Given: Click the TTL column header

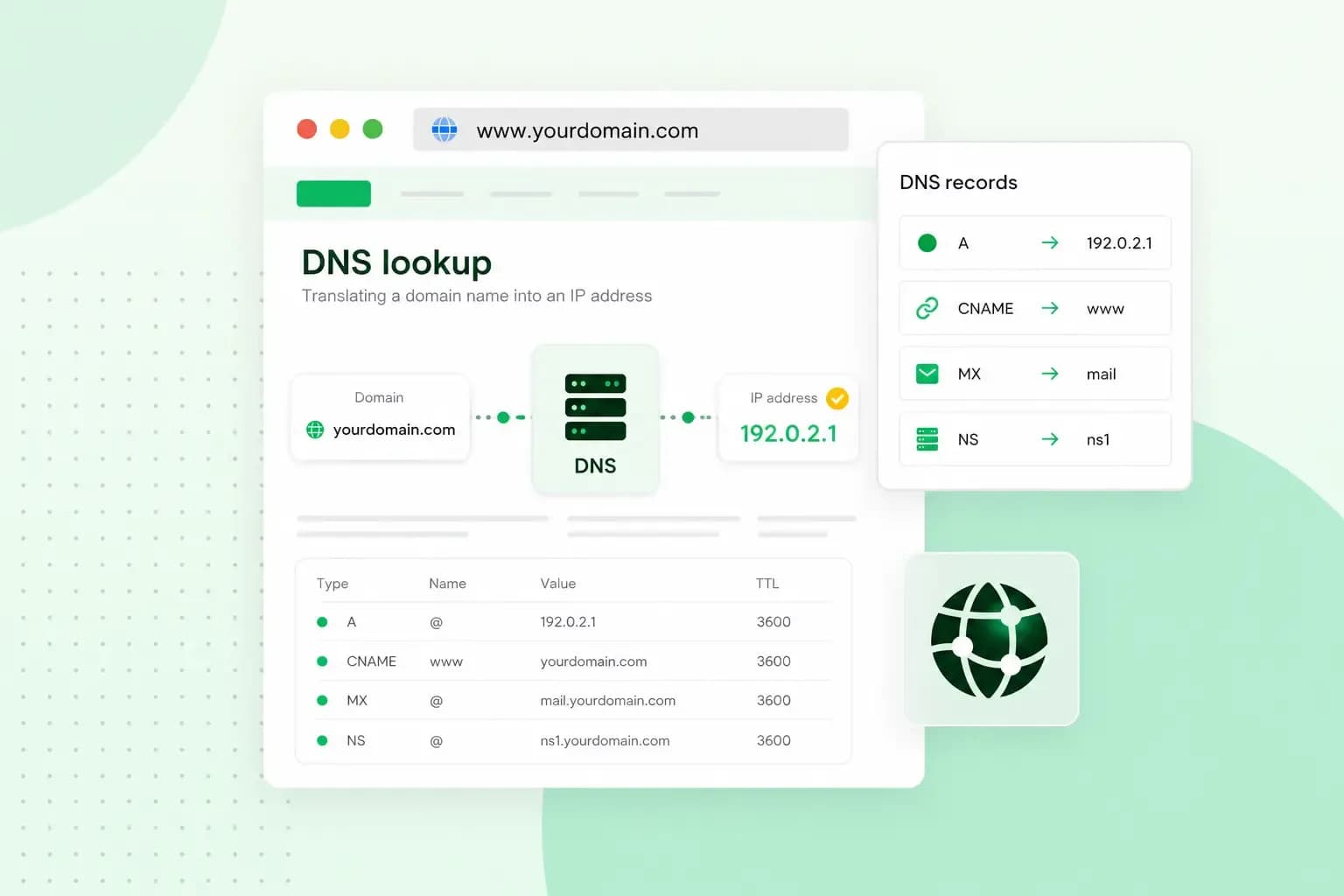Looking at the screenshot, I should coord(767,584).
